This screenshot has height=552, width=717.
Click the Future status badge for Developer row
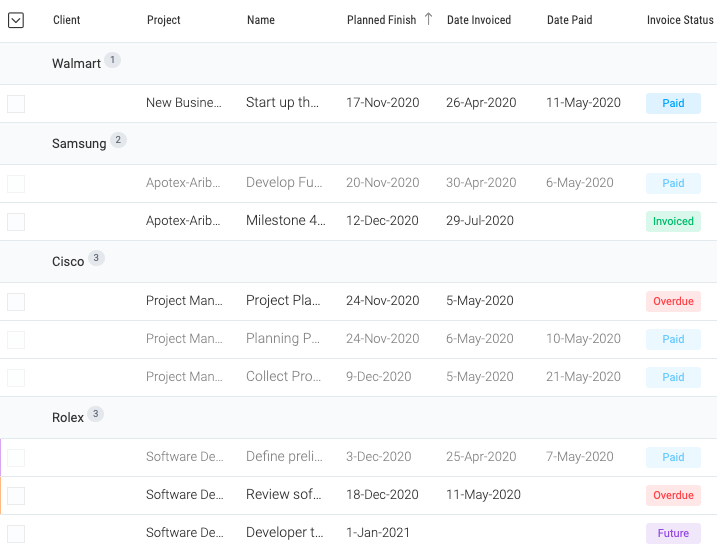click(x=673, y=533)
